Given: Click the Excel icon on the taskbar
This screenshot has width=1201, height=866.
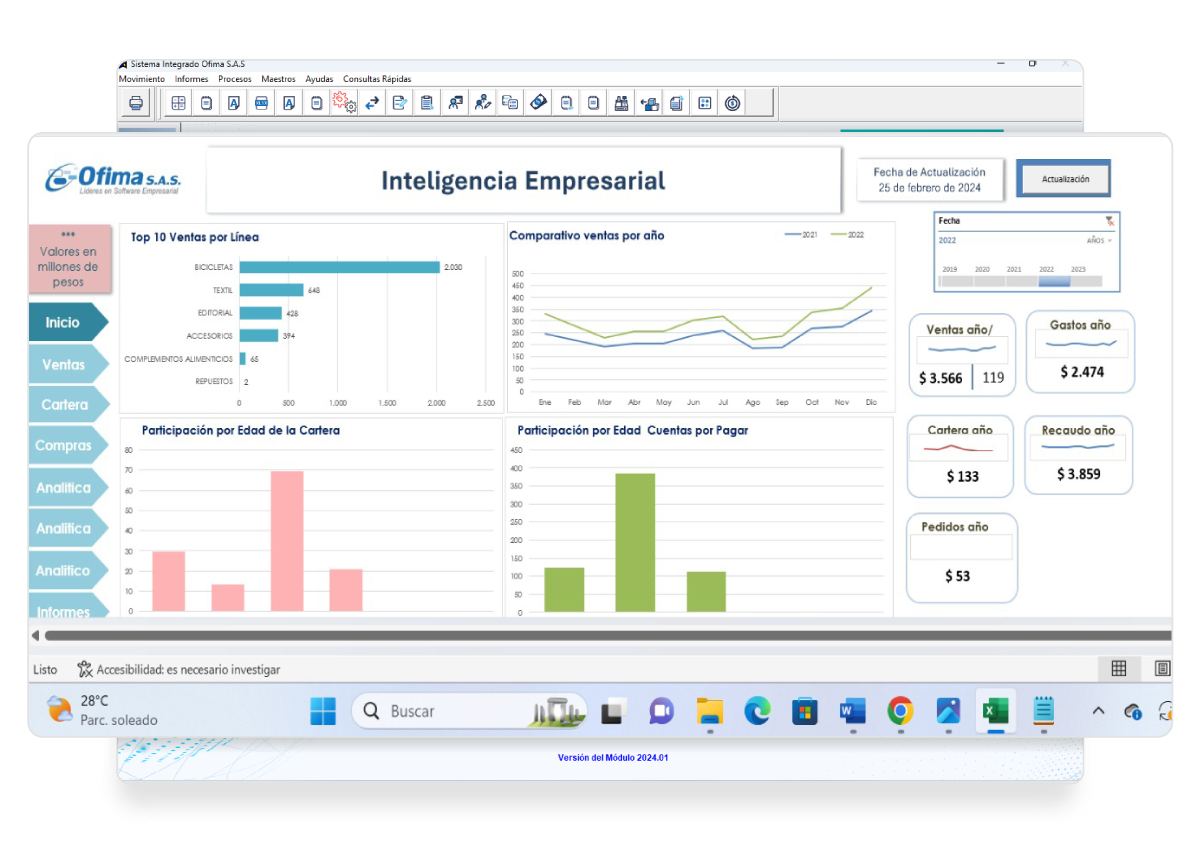Looking at the screenshot, I should (995, 711).
